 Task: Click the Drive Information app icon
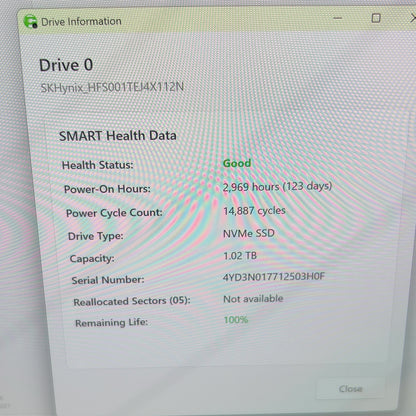tap(30, 22)
